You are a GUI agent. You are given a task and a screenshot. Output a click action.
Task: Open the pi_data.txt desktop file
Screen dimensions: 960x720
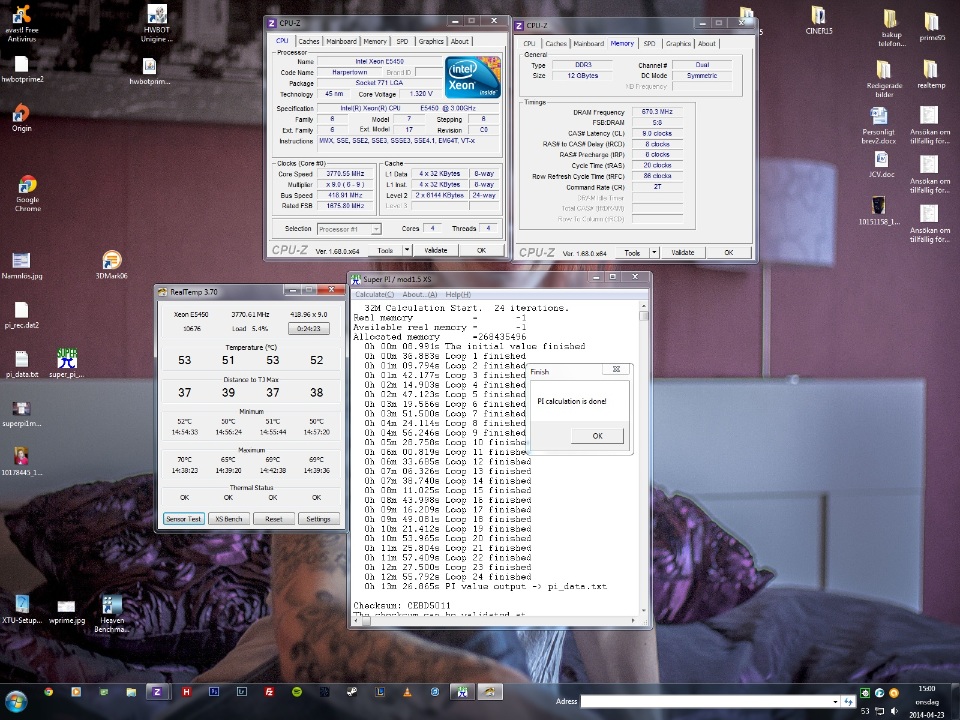tap(22, 364)
